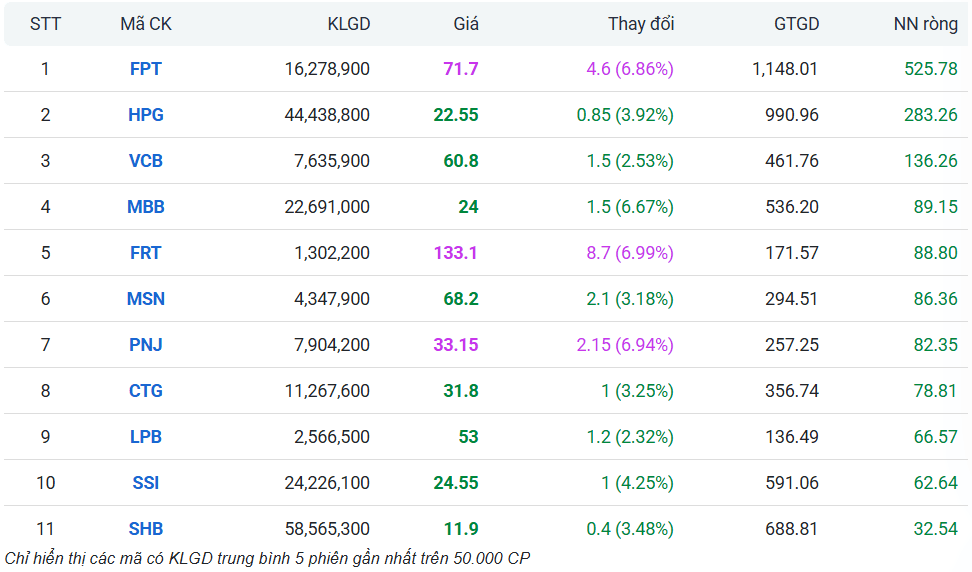Click SHB price 11.9
Viewport: 972px width, 572px height.
461,529
